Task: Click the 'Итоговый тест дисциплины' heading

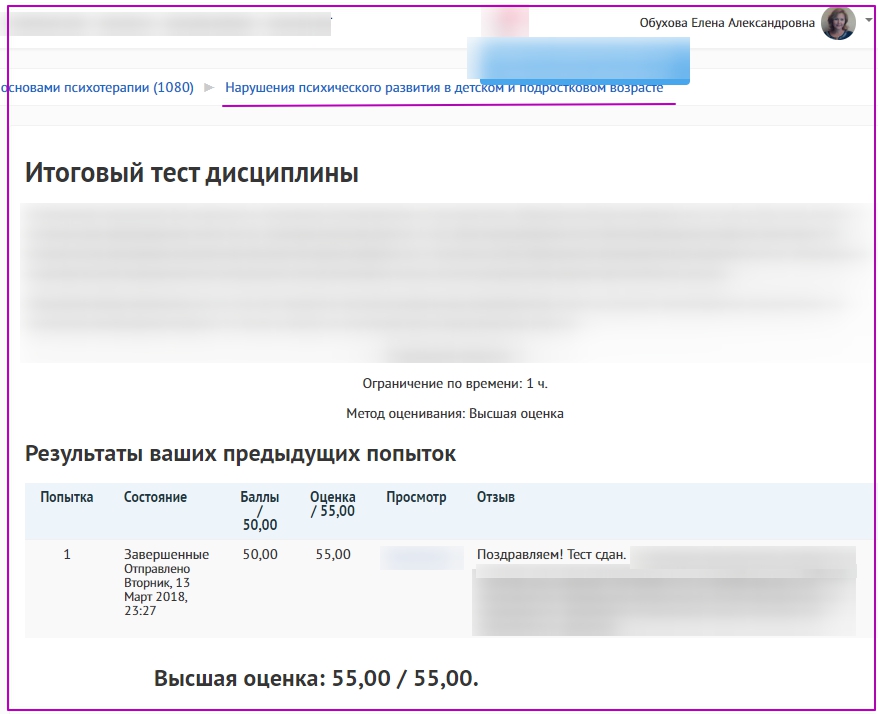Action: 191,173
